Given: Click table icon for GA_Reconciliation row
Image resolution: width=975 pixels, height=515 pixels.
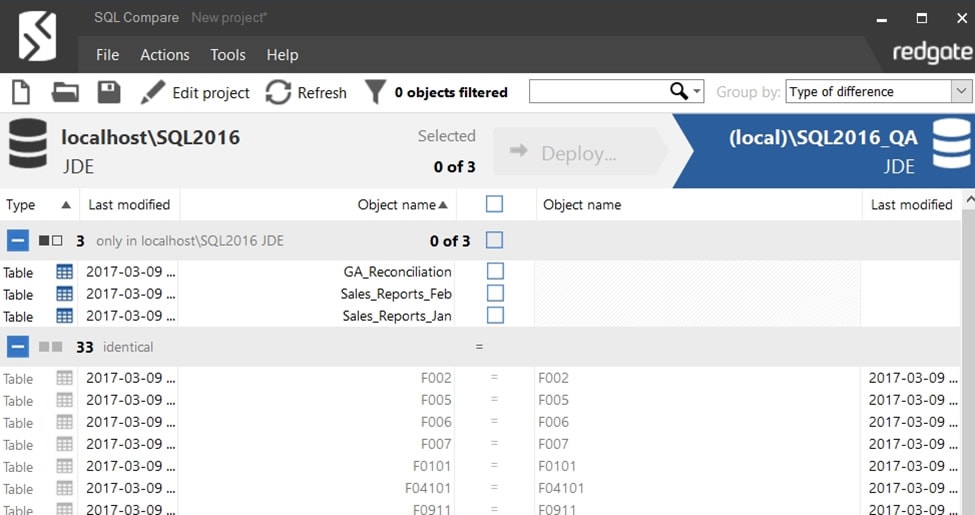Looking at the screenshot, I should 64,272.
